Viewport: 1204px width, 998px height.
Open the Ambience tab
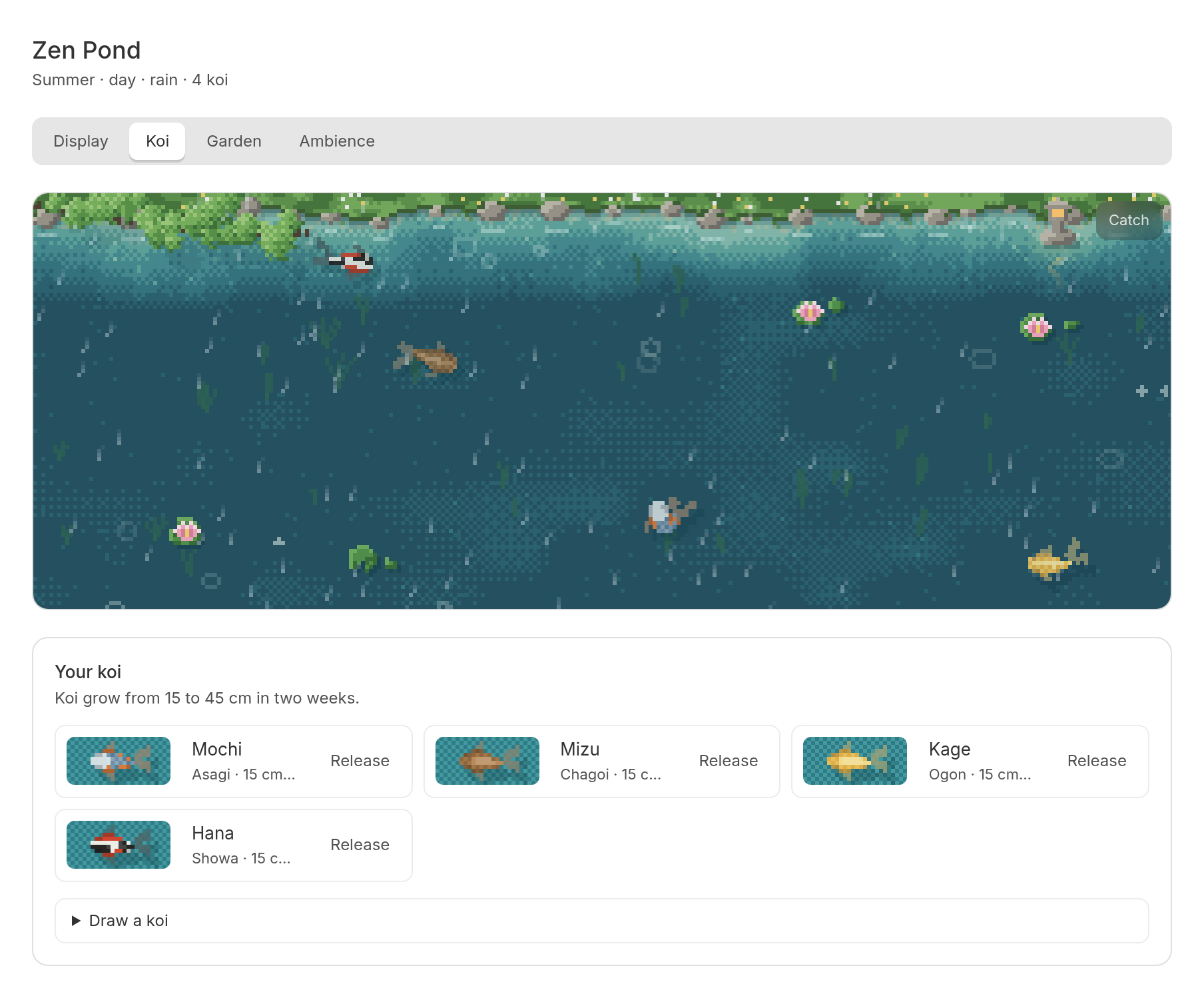(337, 141)
